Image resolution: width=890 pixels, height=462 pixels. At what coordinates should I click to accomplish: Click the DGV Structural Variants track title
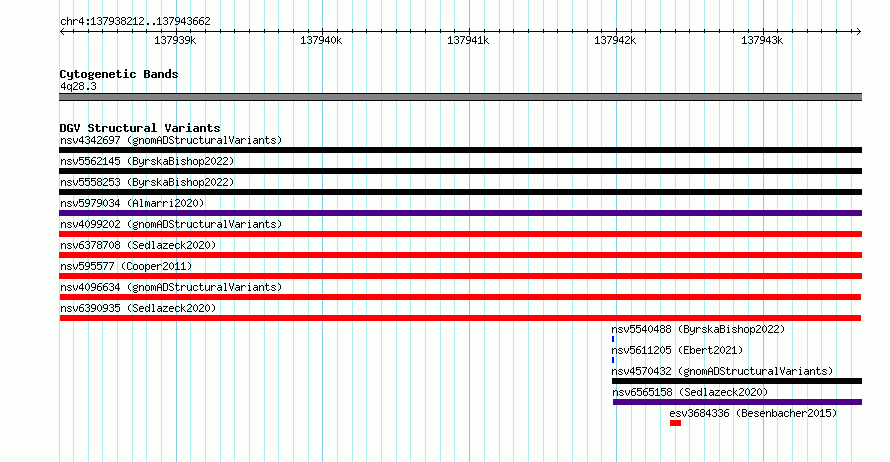[x=140, y=128]
